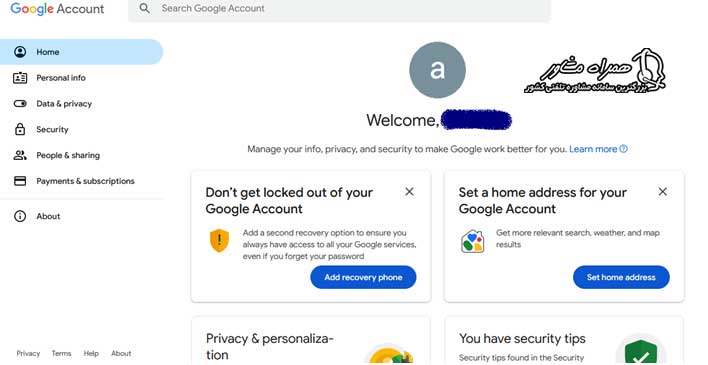Click the People & sharing icon
Image resolution: width=708 pixels, height=365 pixels.
(20, 155)
